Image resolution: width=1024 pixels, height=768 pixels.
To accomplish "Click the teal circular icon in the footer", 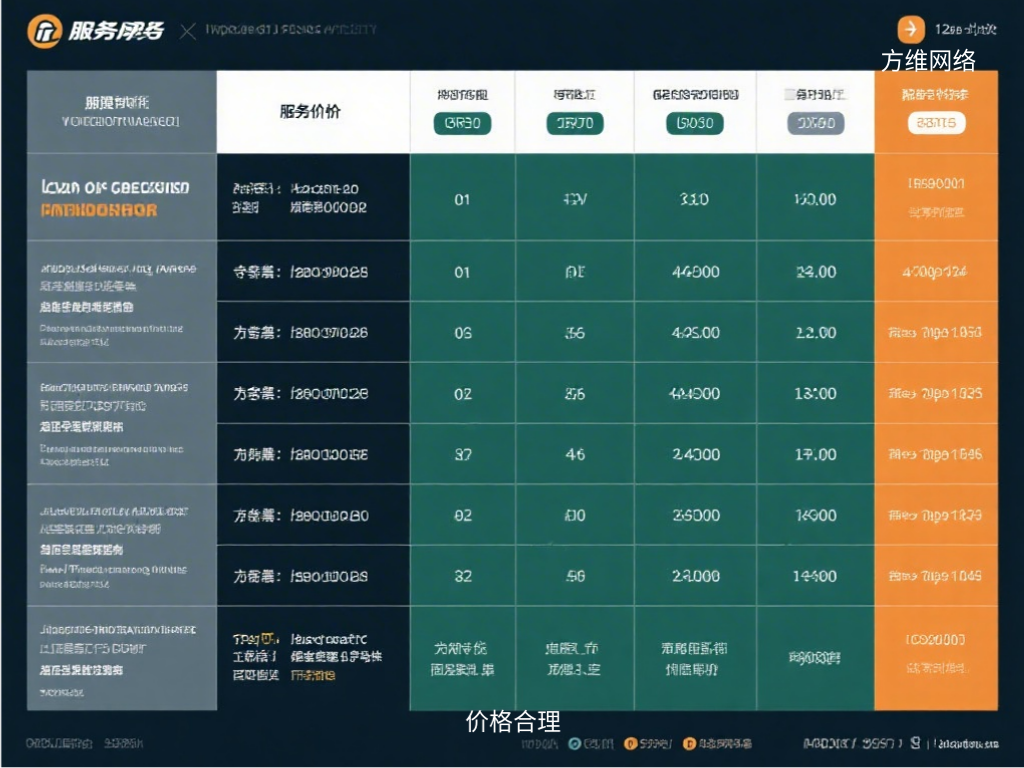I will [575, 744].
